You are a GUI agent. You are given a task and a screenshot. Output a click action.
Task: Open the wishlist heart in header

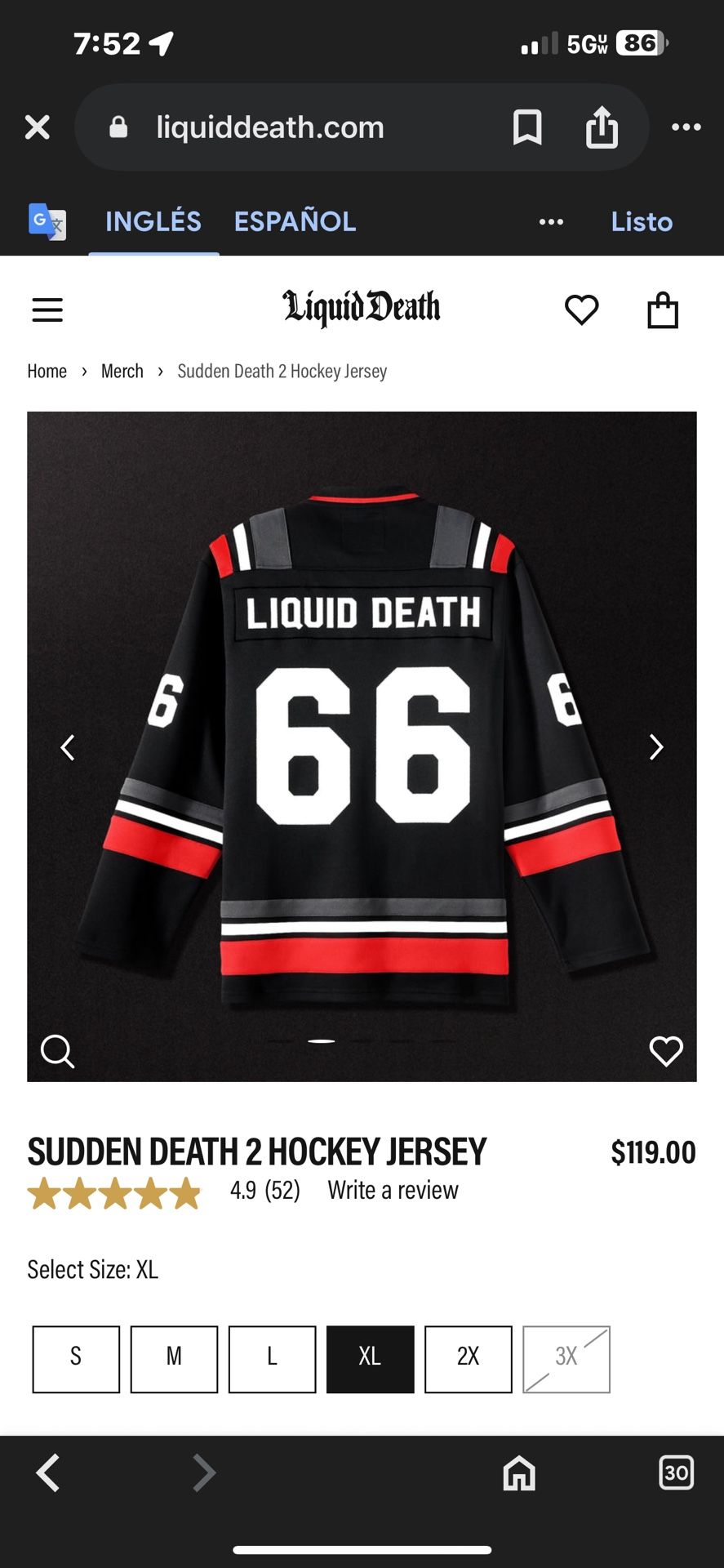[582, 310]
